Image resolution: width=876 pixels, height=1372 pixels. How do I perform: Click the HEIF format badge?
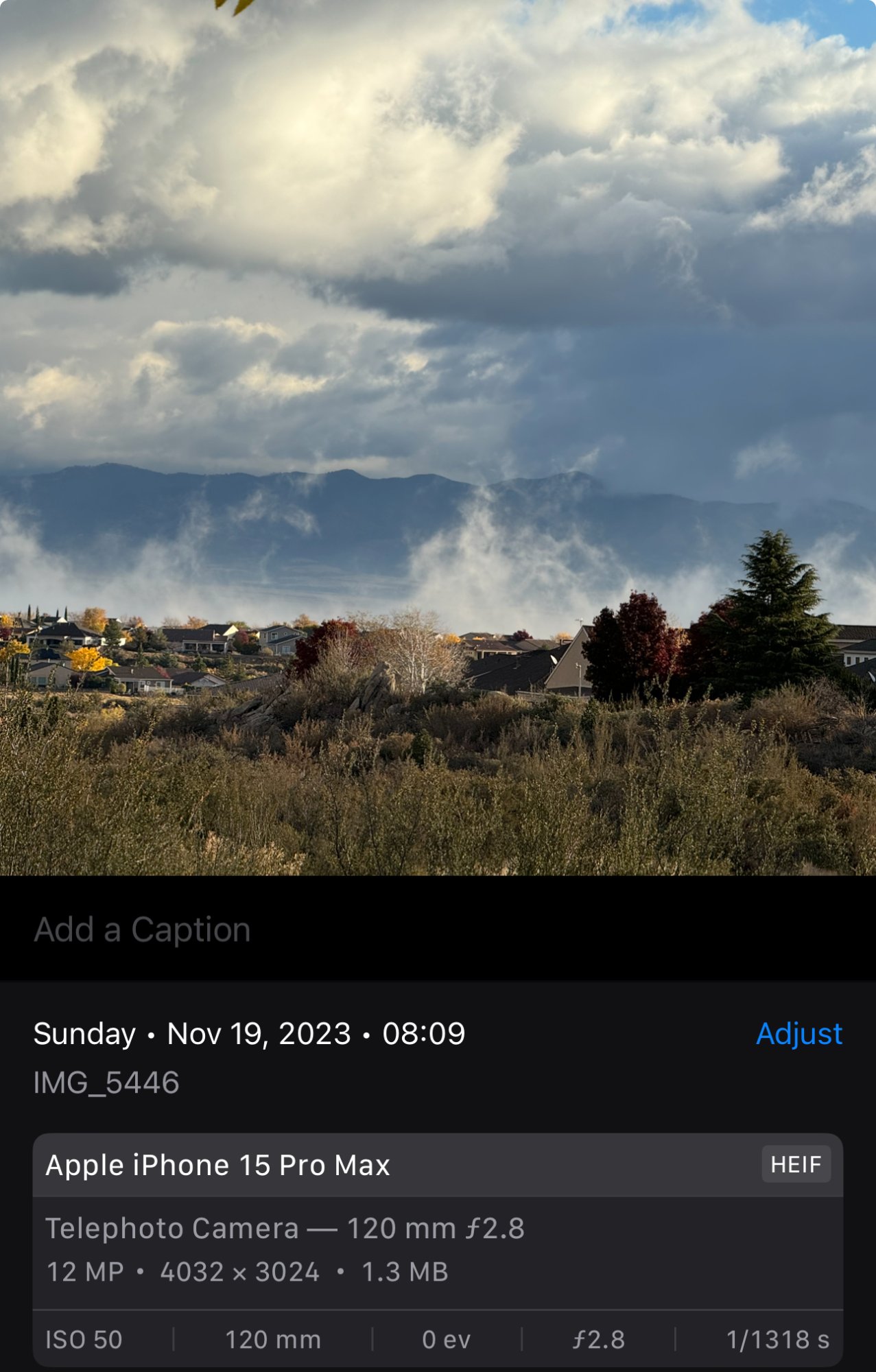click(x=796, y=1164)
